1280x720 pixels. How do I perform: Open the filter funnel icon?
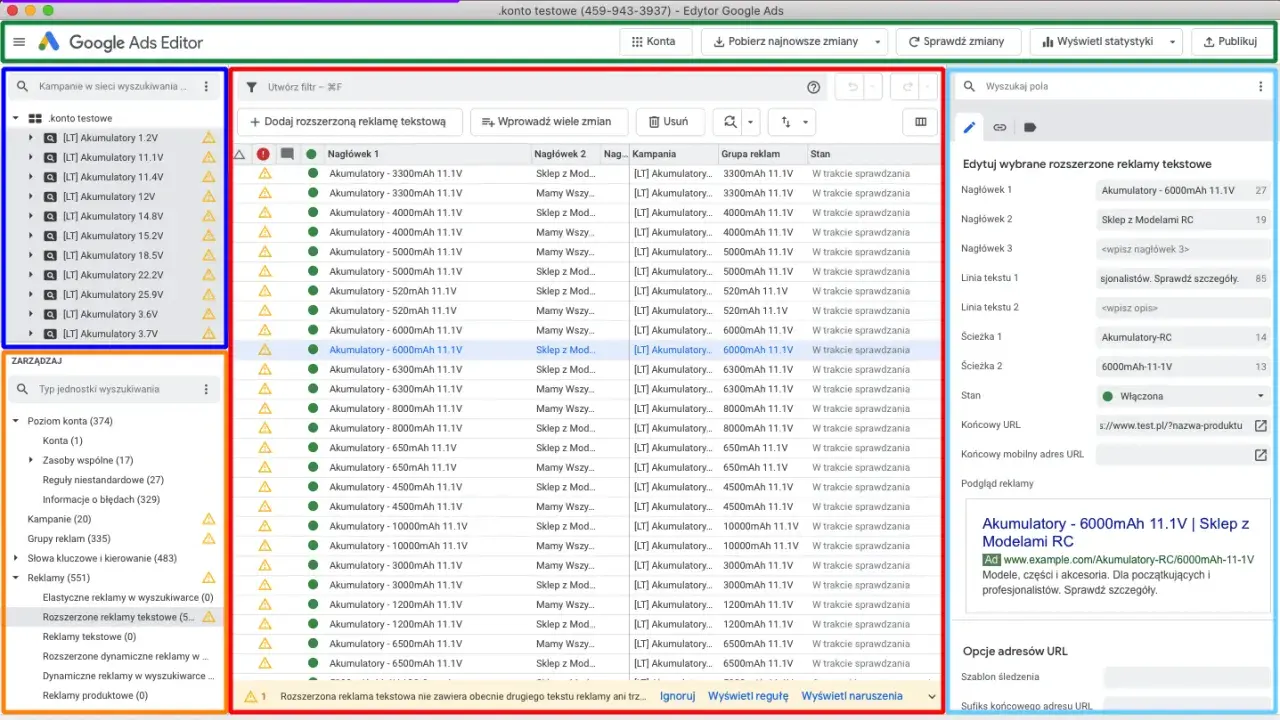coord(252,87)
